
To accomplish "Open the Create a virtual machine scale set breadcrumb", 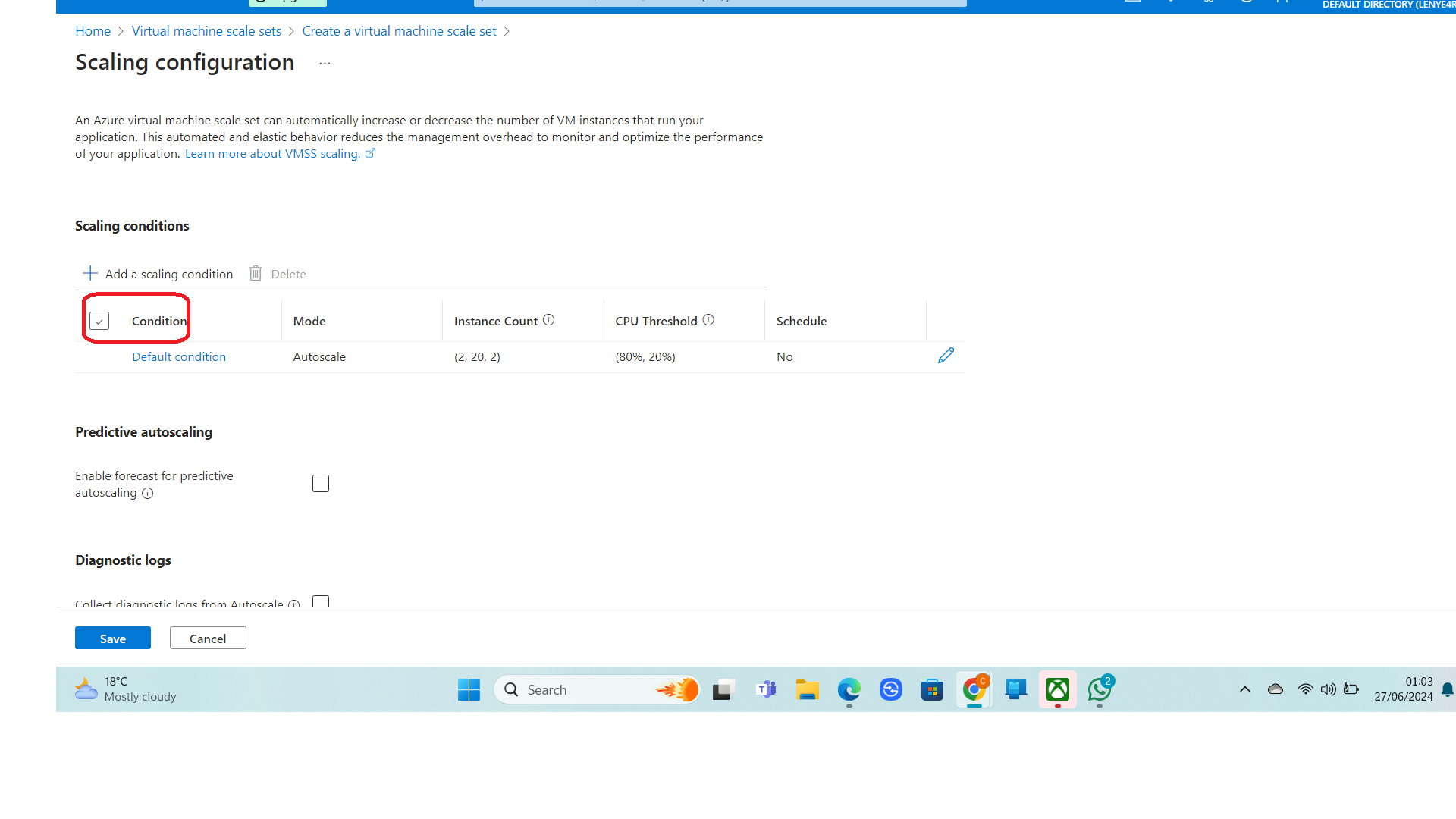I will (x=399, y=31).
